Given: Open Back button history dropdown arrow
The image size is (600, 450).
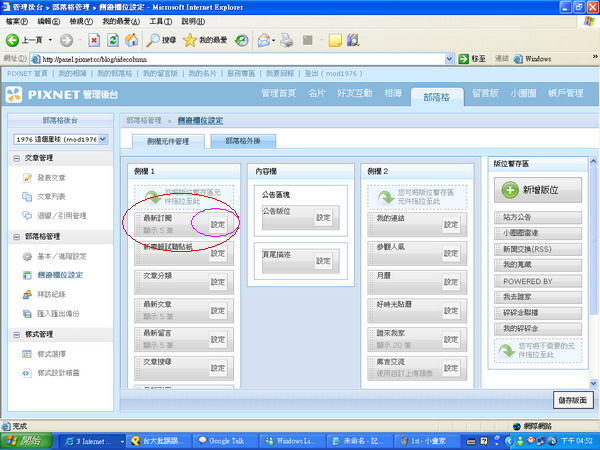Looking at the screenshot, I should pos(50,40).
